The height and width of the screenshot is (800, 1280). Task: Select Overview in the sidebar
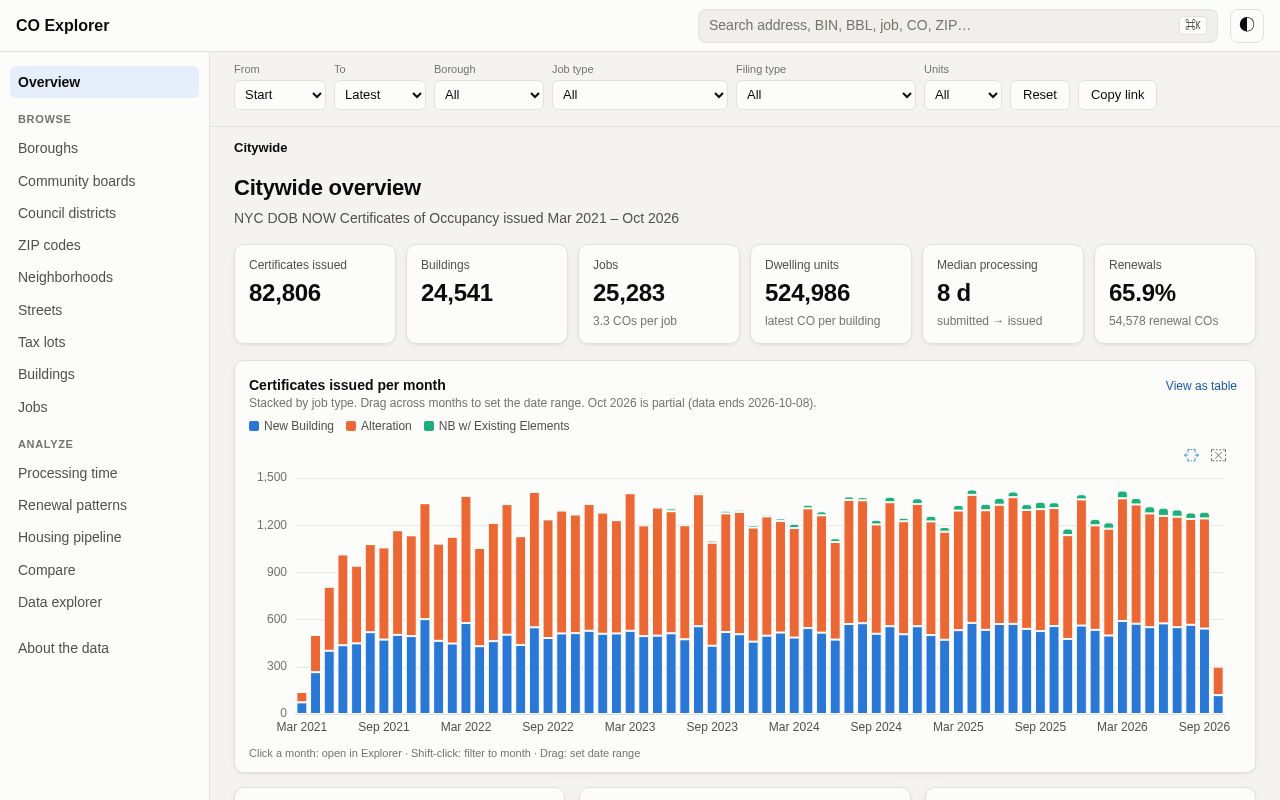click(104, 82)
